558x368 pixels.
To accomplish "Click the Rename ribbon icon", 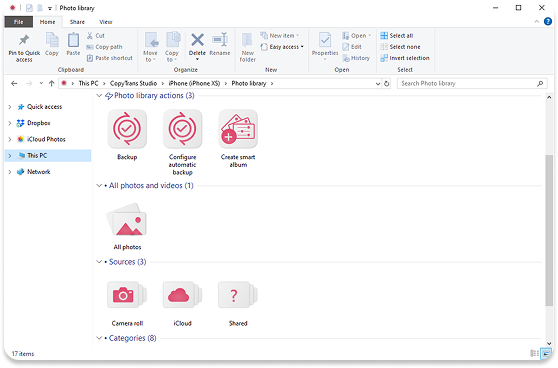I will point(220,44).
